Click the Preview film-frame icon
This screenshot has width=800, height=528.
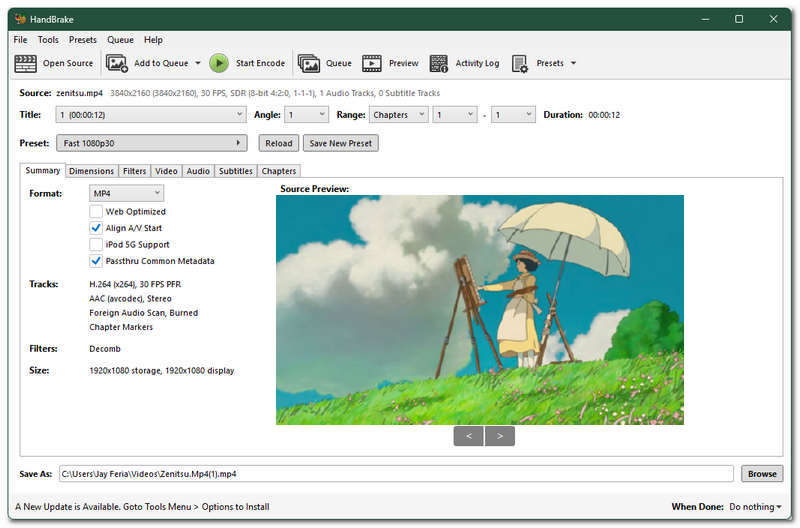pyautogui.click(x=371, y=63)
